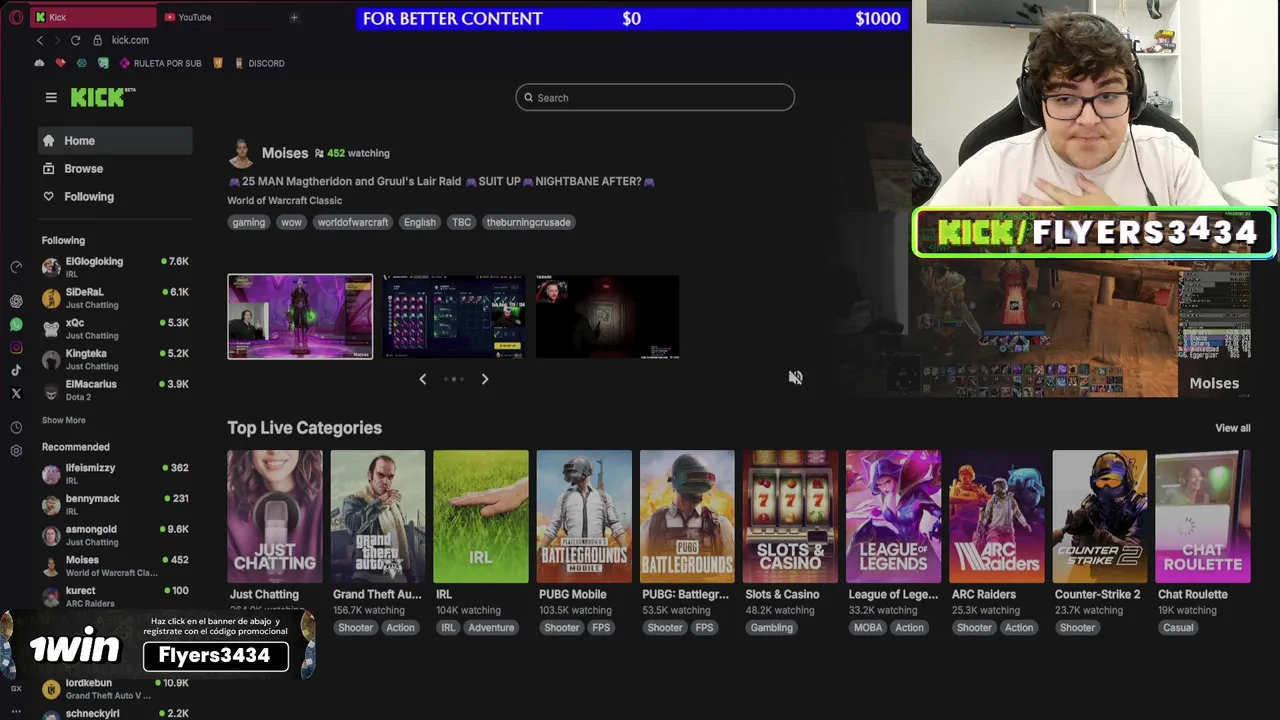Image resolution: width=1280 pixels, height=720 pixels.
Task: Open Browse in Kick sidebar
Action: pos(115,169)
